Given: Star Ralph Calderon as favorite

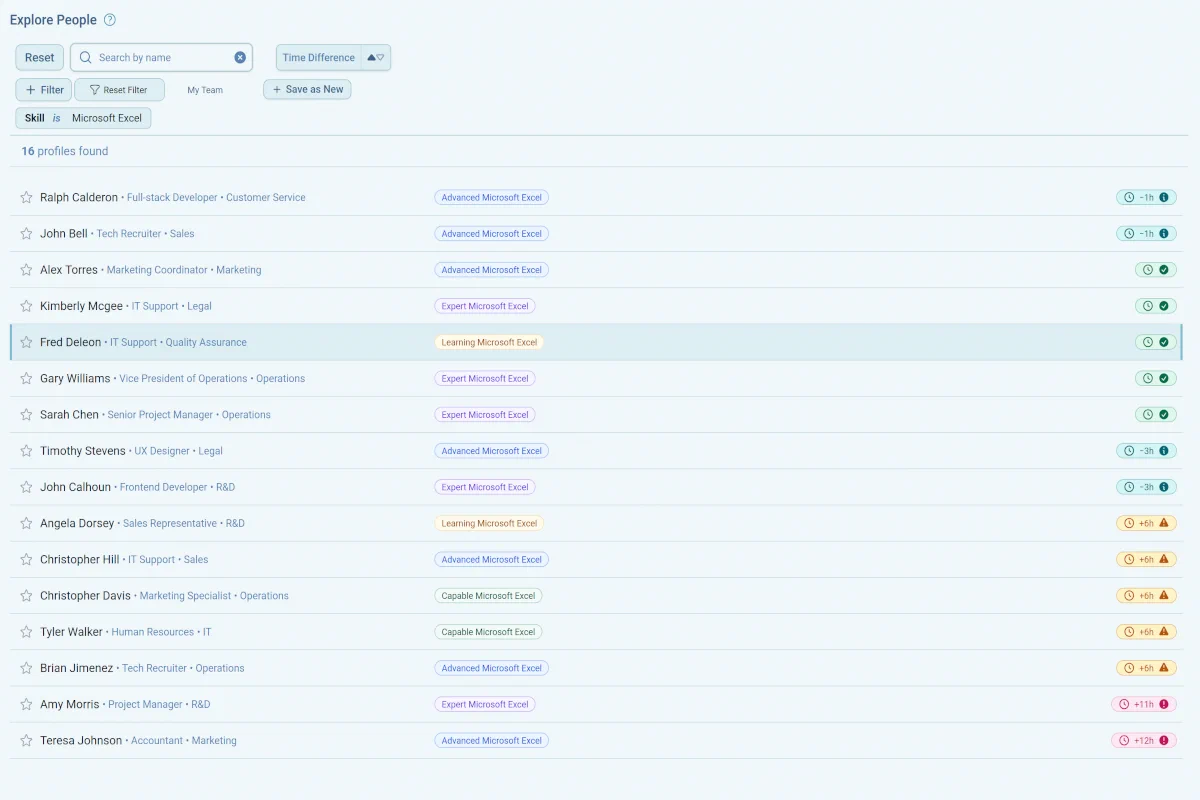Looking at the screenshot, I should 27,198.
